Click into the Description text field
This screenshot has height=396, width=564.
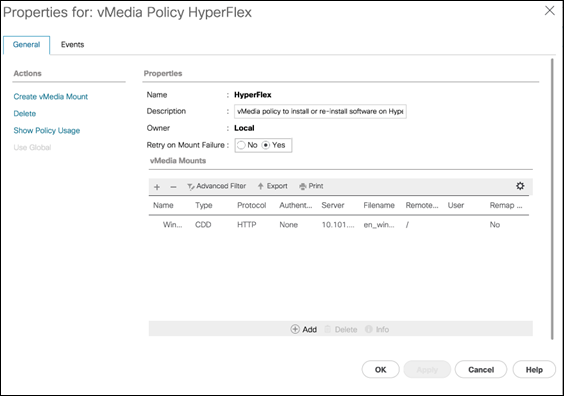click(x=320, y=111)
